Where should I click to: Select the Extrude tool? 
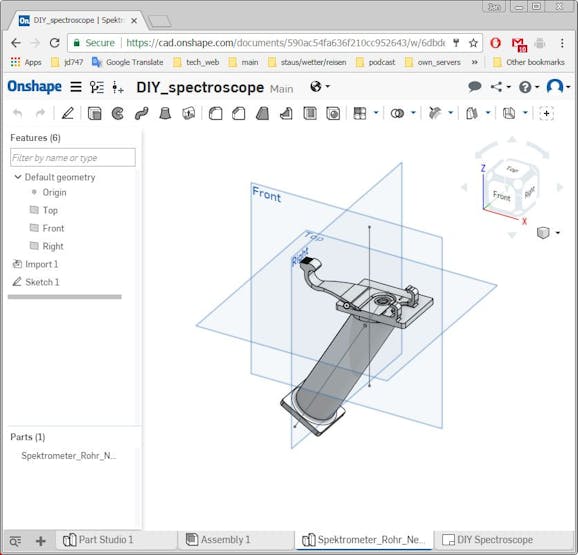pos(94,113)
